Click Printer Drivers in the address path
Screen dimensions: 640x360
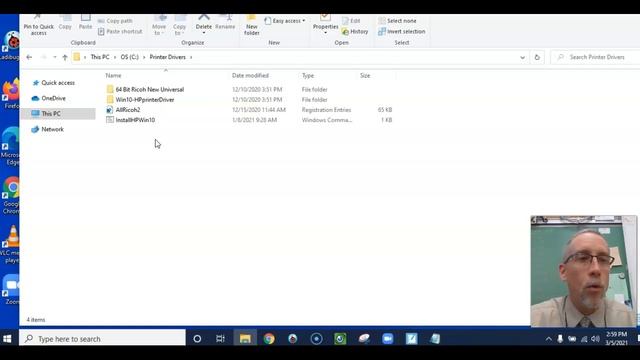(167, 57)
